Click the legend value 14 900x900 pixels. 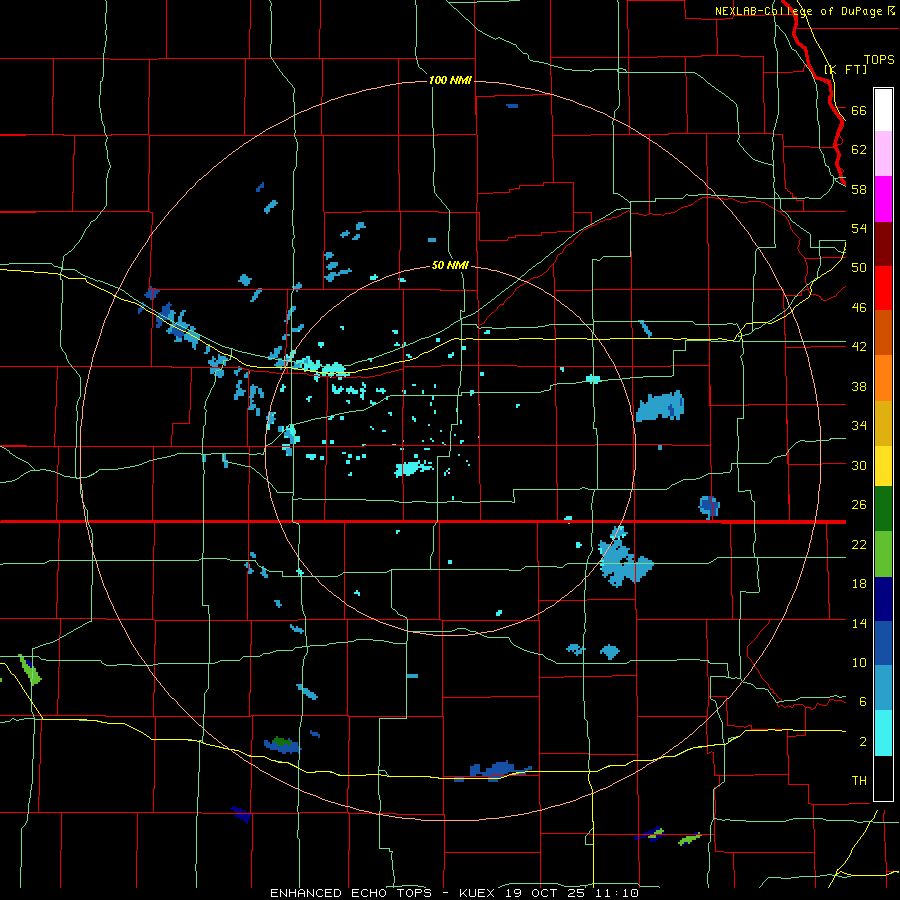coord(859,623)
